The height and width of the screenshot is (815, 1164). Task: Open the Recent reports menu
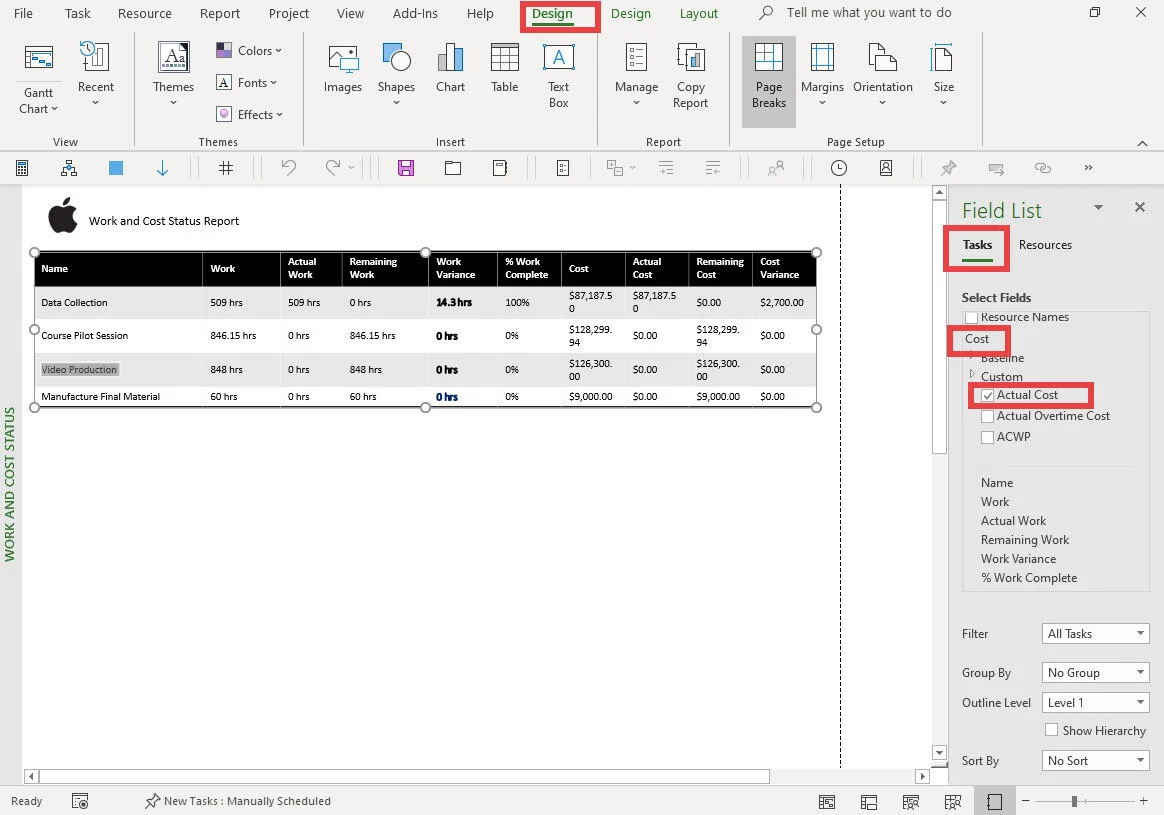coord(95,74)
